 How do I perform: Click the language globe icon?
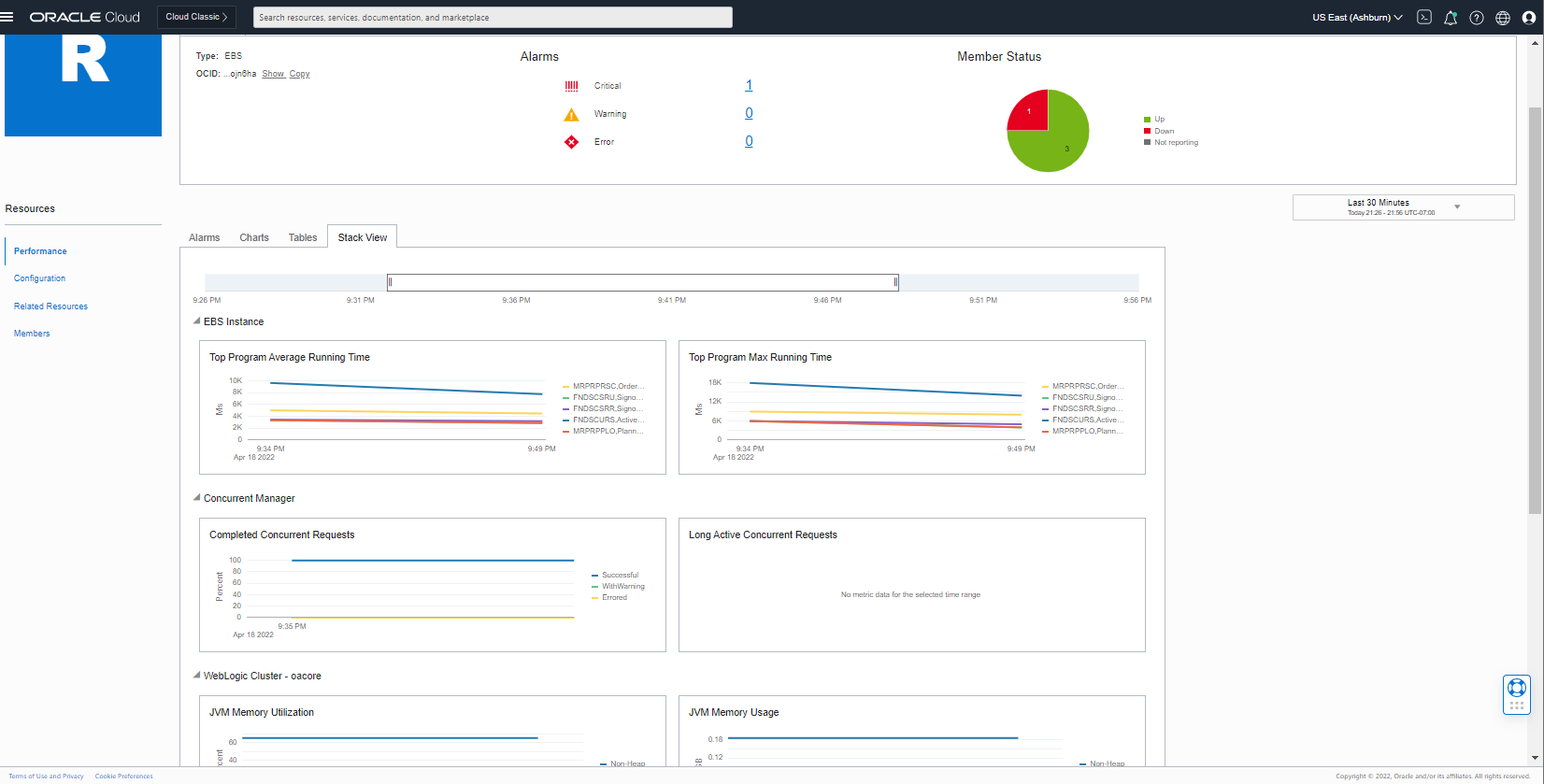[1503, 18]
